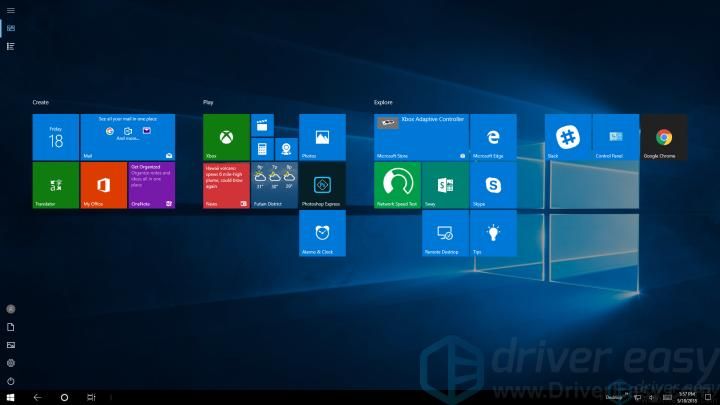Open the Power options button

click(x=10, y=381)
